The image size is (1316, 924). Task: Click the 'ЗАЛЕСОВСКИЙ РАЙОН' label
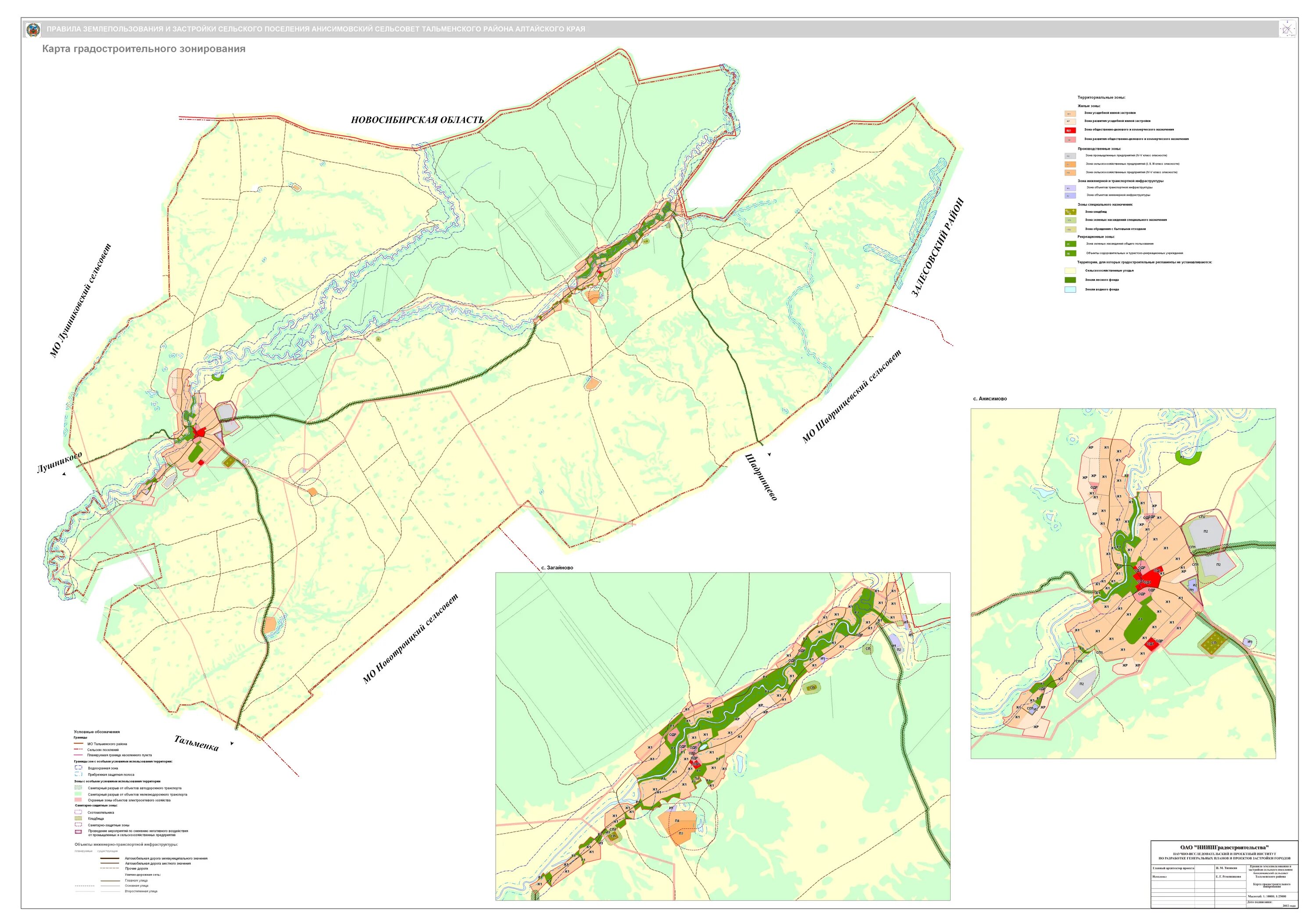coord(938,247)
